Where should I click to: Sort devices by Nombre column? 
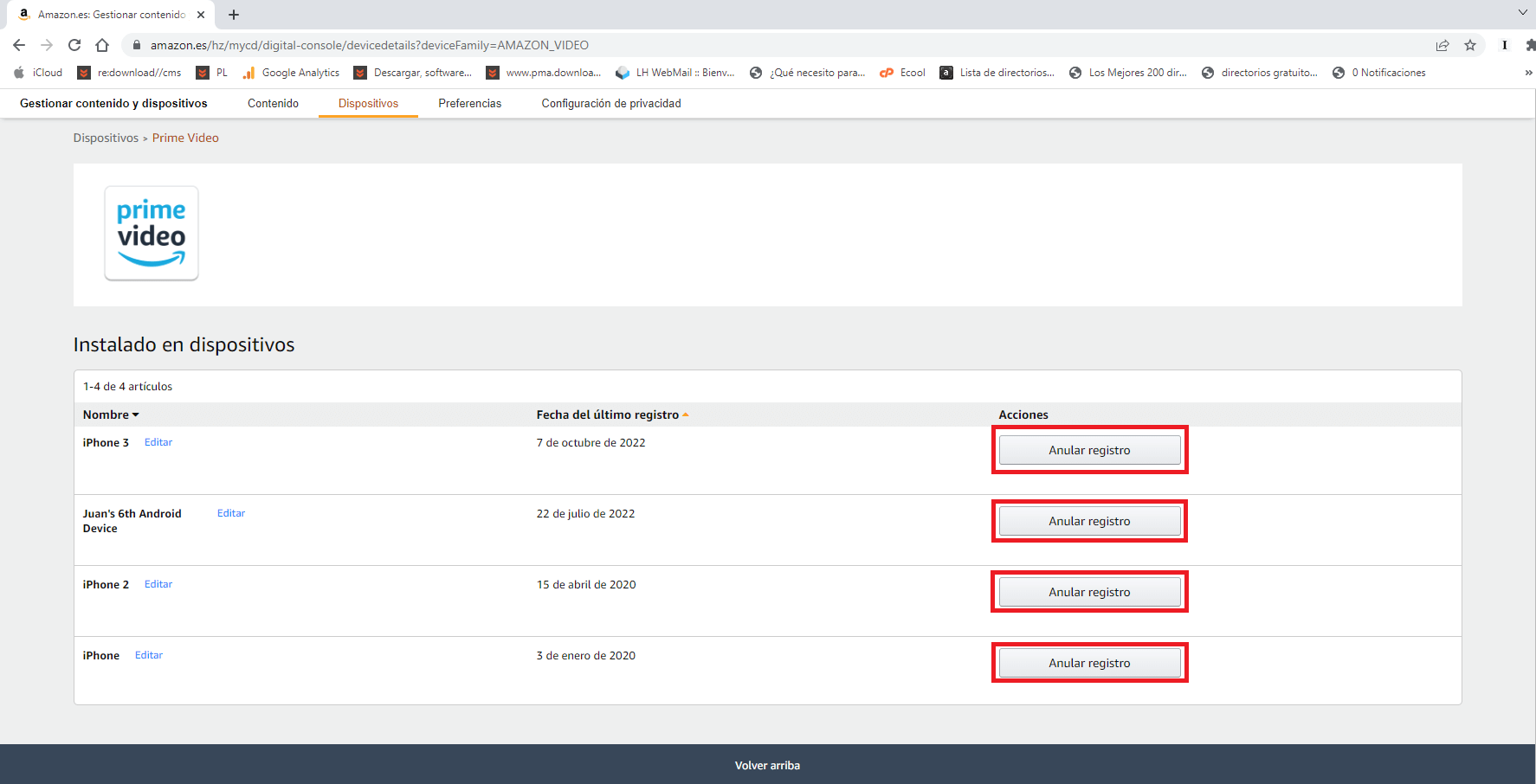(111, 414)
